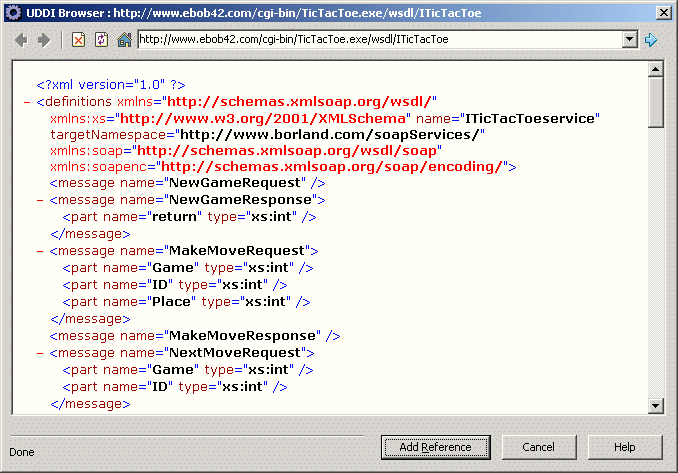Stop loading with the red X icon
This screenshot has width=678, height=473.
[78, 40]
